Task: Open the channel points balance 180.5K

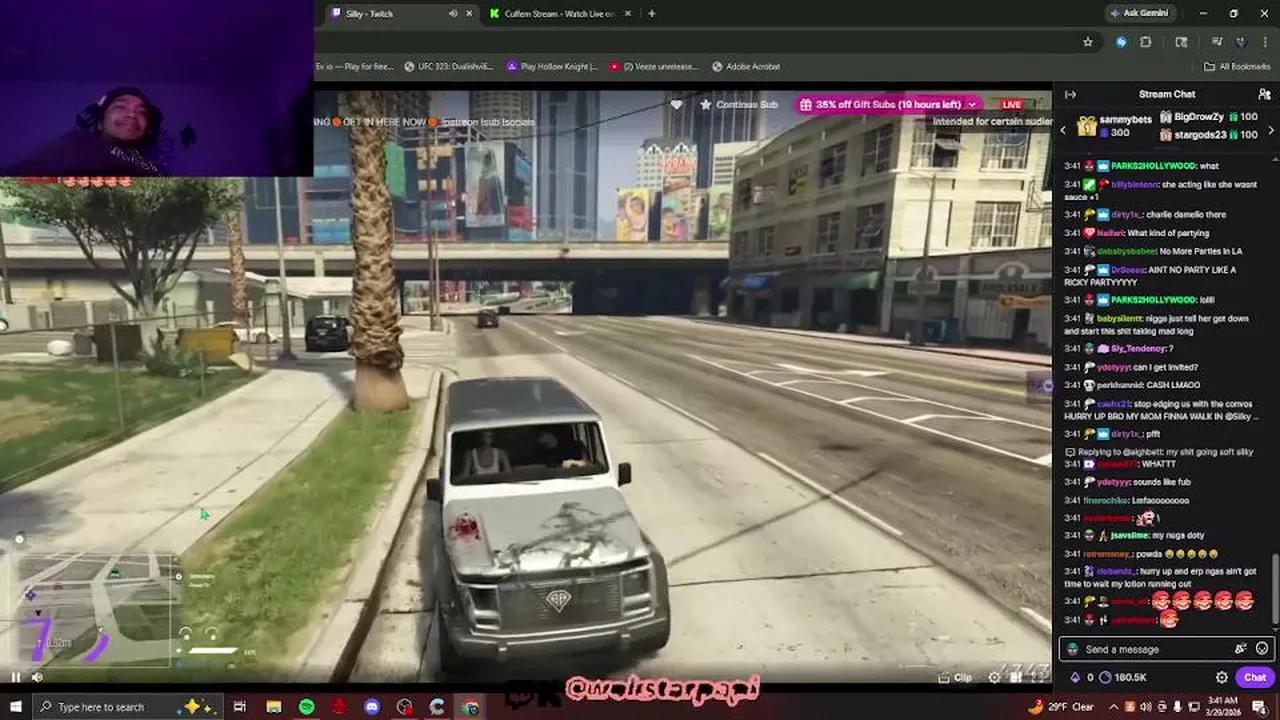Action: 1124,677
